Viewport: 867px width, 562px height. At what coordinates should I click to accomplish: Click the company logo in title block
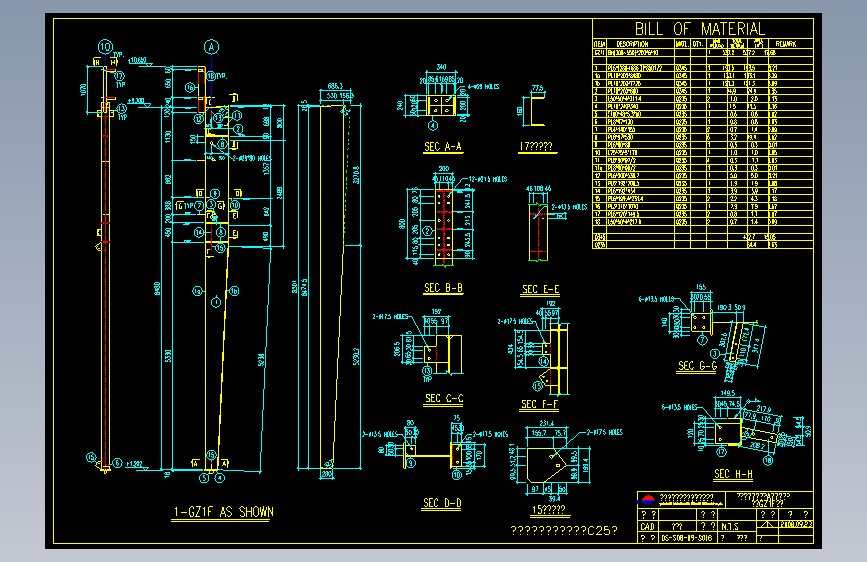pos(647,500)
